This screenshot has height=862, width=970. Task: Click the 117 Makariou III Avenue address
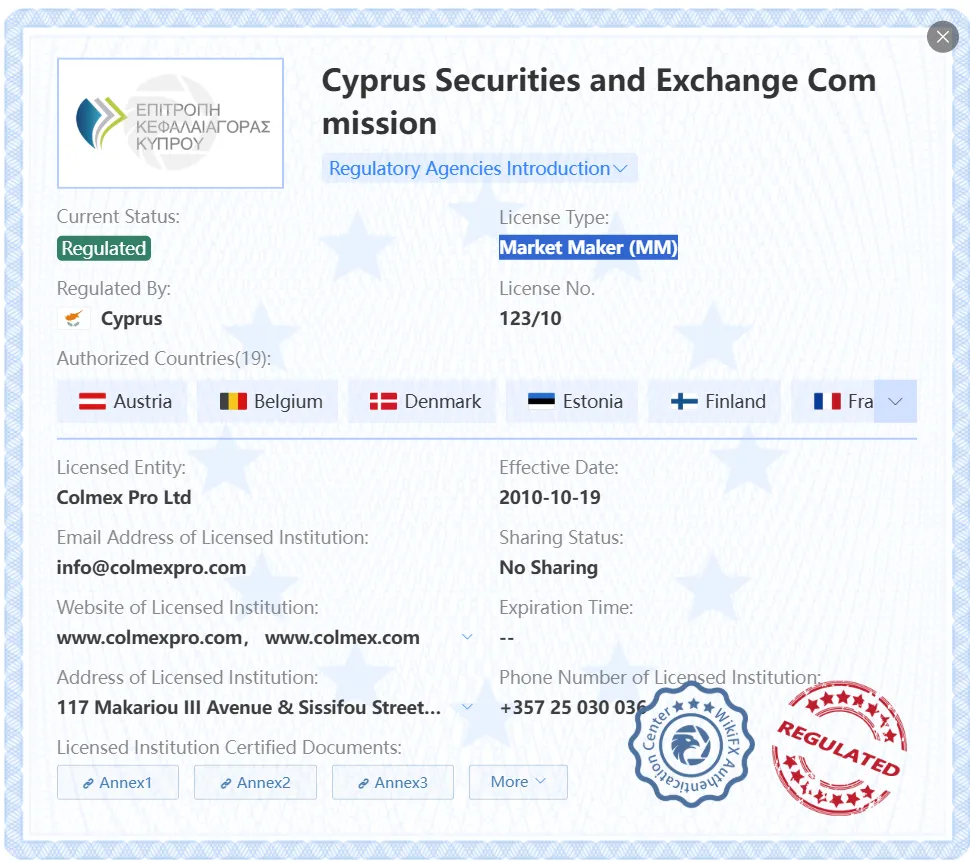click(x=249, y=707)
